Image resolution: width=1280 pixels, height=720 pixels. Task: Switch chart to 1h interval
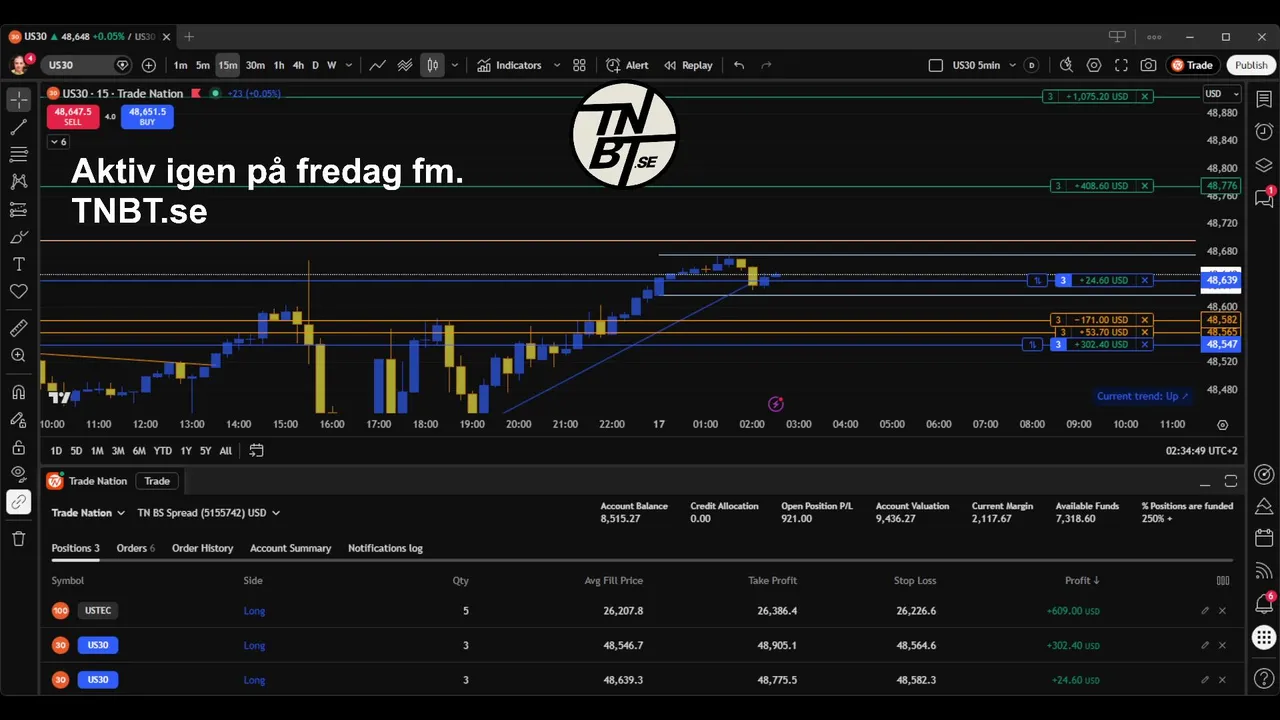279,65
